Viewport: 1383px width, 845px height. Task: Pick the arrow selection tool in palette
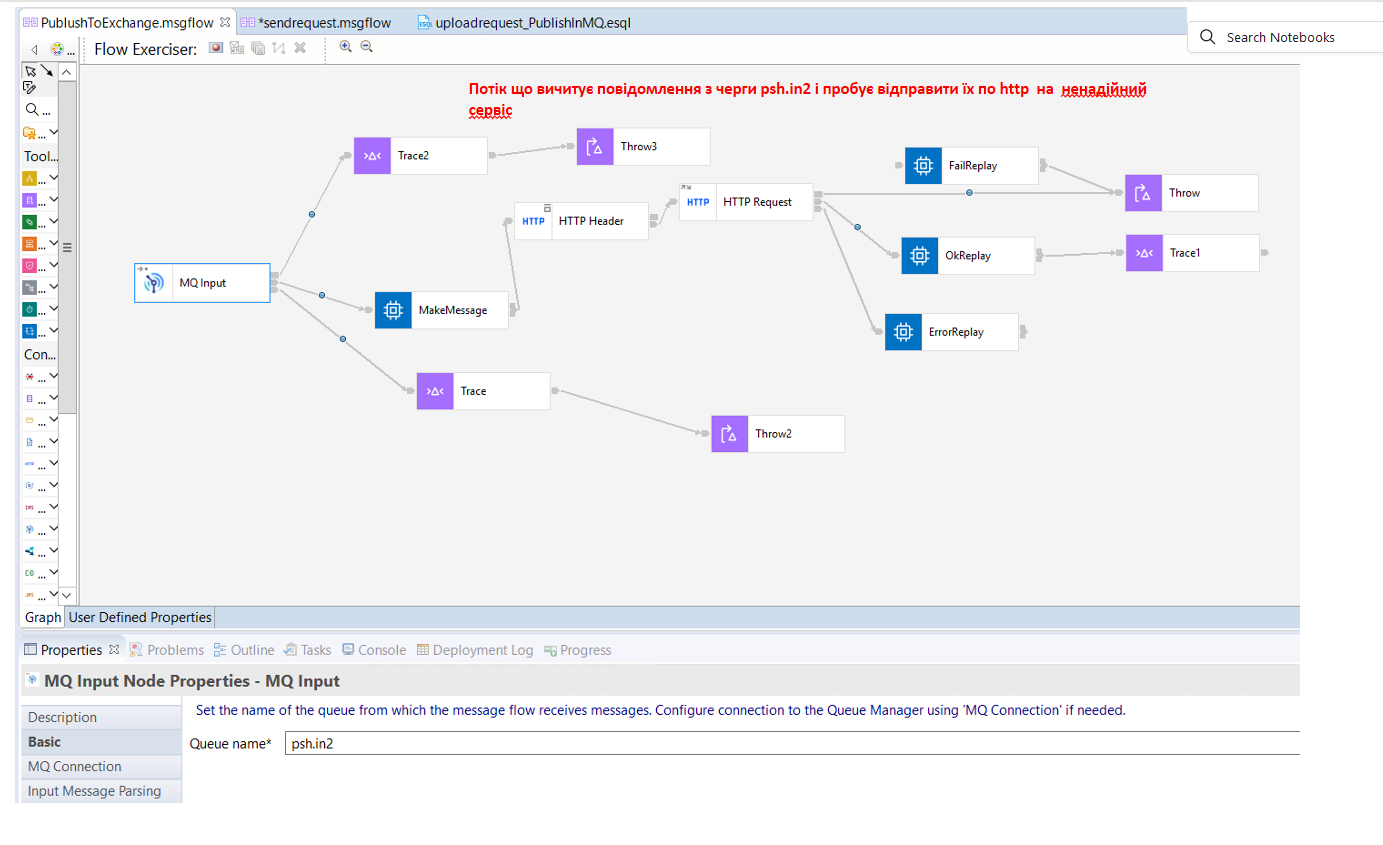30,71
